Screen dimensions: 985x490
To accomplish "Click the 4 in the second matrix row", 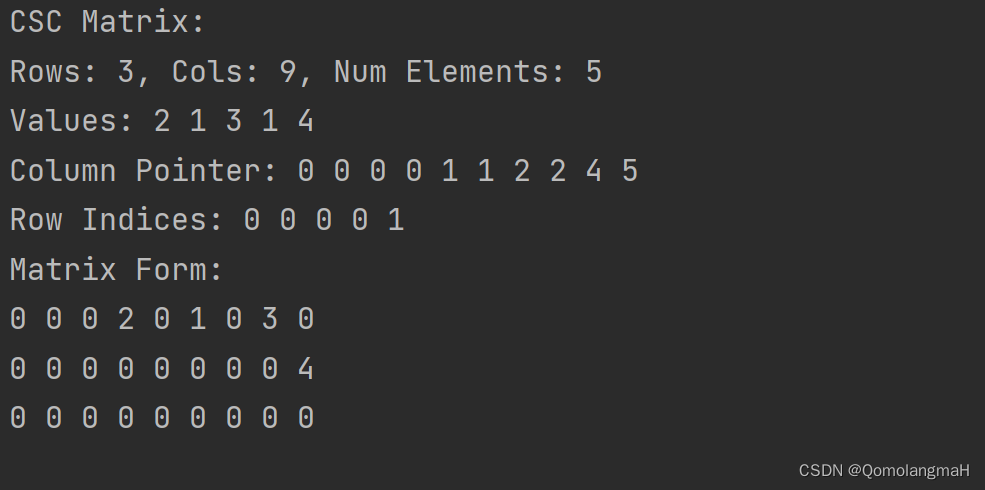I will pyautogui.click(x=306, y=369).
